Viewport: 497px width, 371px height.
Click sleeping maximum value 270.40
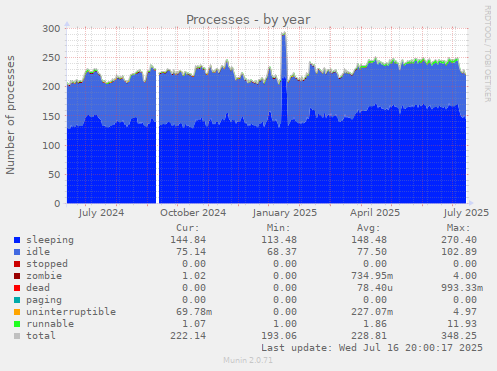coord(459,240)
